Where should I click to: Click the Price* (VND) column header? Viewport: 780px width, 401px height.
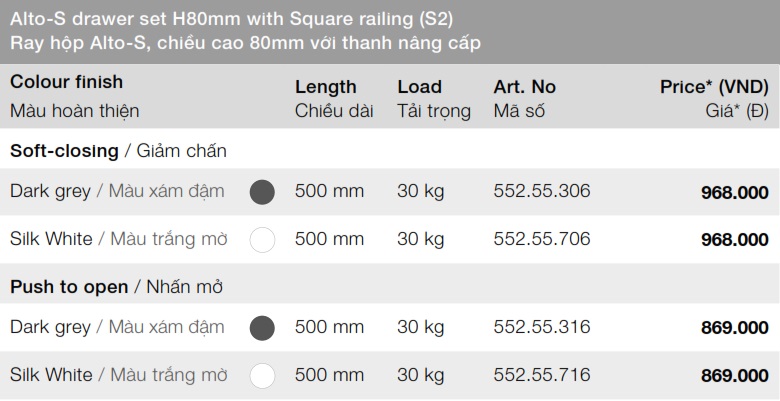tap(714, 87)
